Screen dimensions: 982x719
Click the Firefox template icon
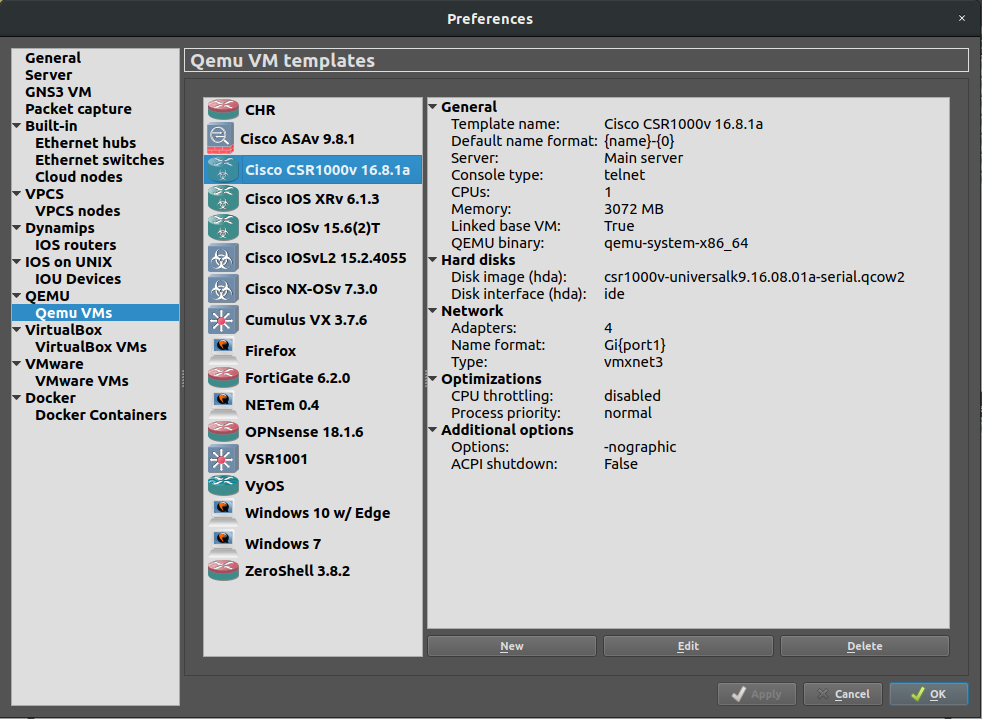[x=222, y=350]
